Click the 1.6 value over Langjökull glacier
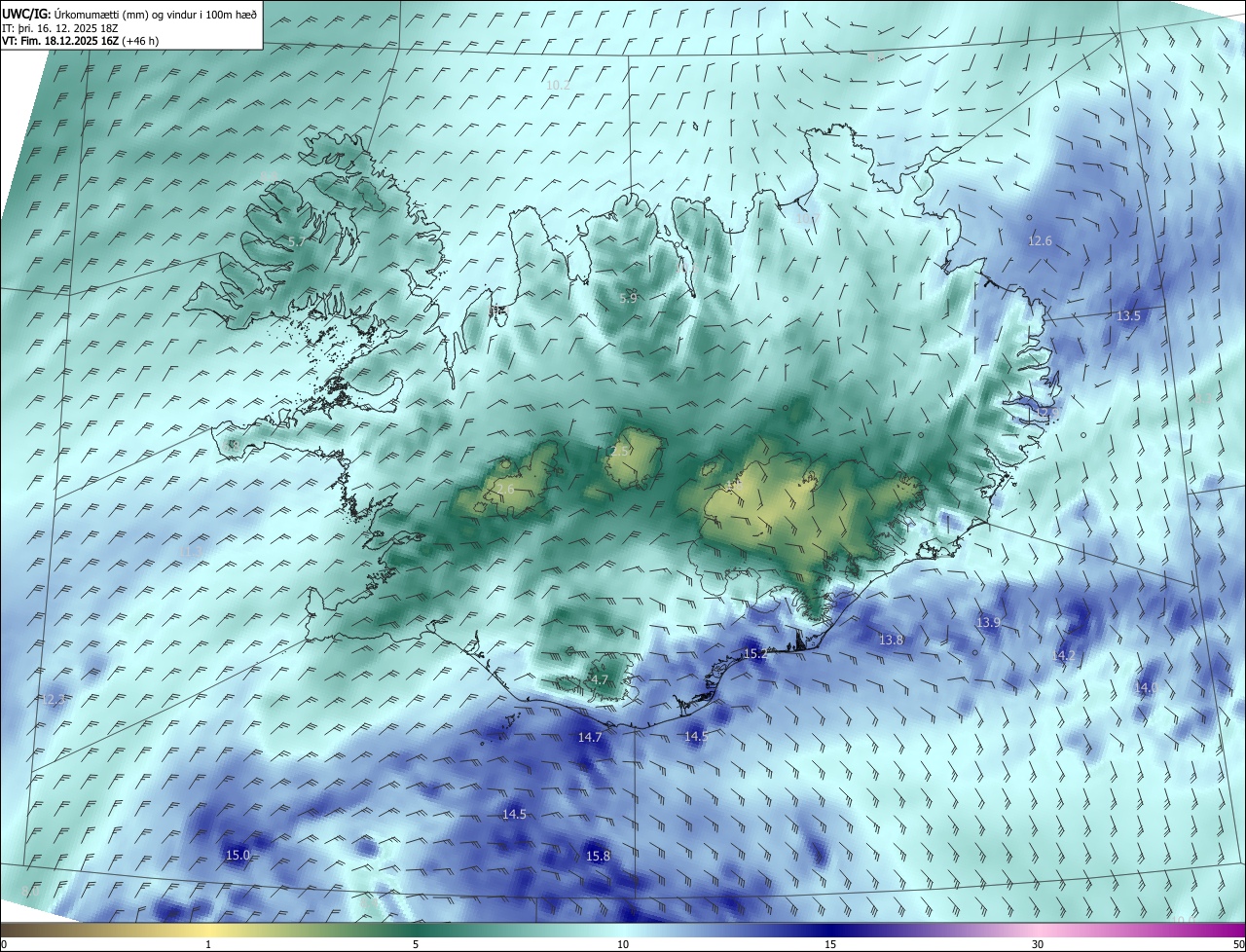This screenshot has width=1246, height=952. click(505, 490)
